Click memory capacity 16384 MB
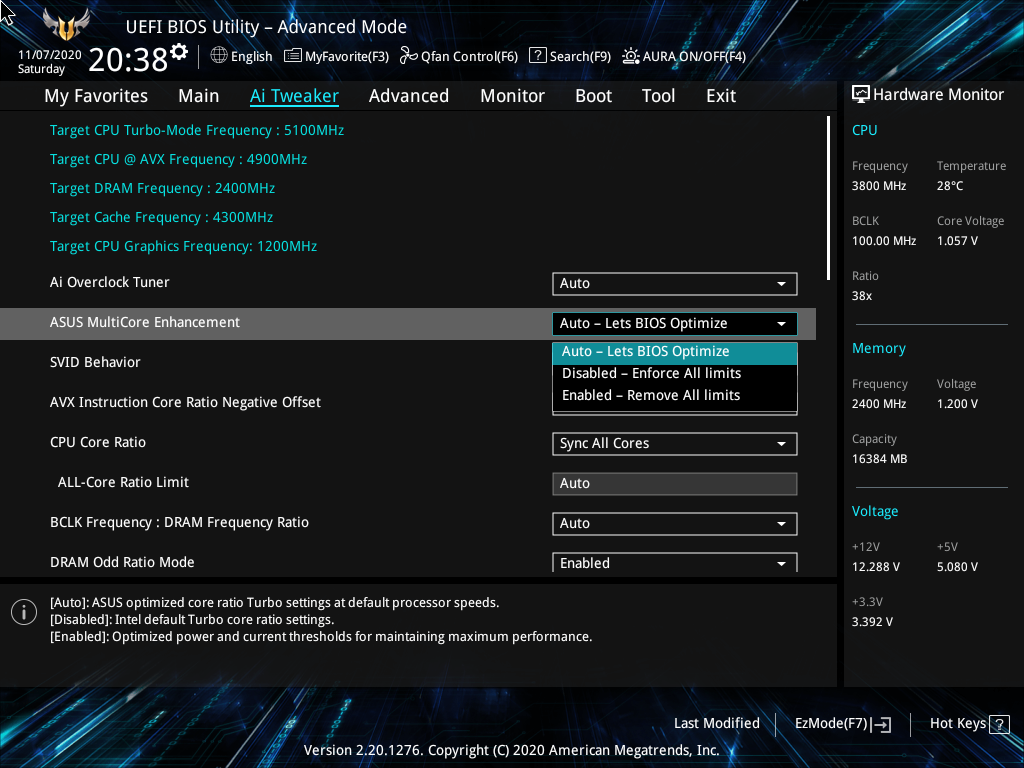The width and height of the screenshot is (1024, 768). [x=879, y=458]
